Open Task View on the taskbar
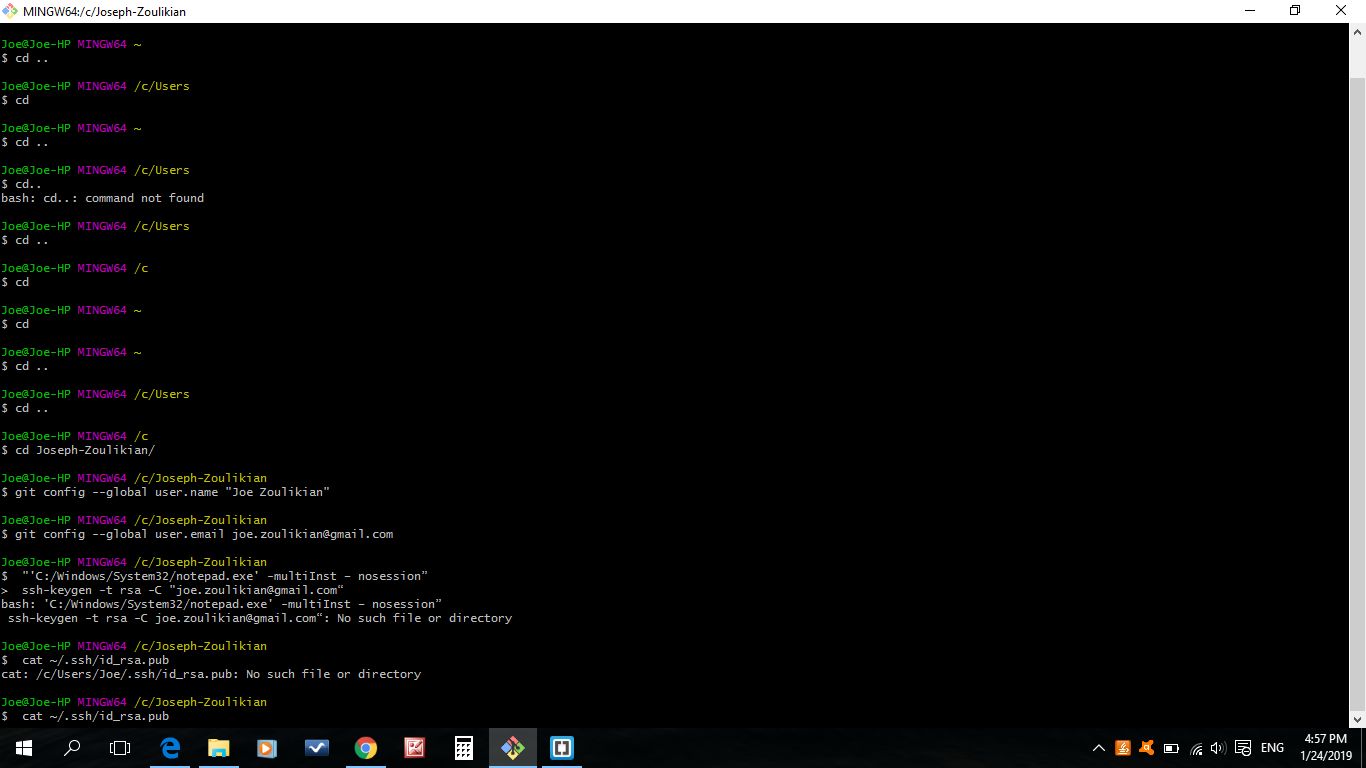The height and width of the screenshot is (768, 1366). point(120,748)
